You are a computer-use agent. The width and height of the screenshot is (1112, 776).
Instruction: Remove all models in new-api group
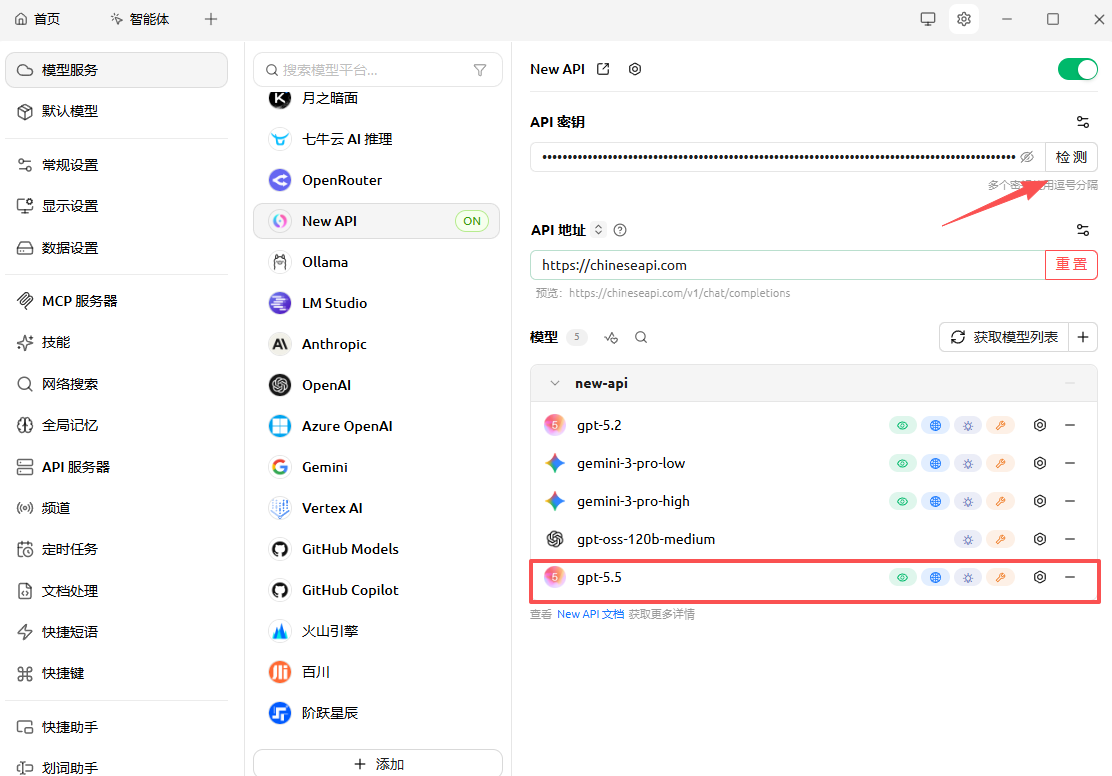(x=1069, y=383)
